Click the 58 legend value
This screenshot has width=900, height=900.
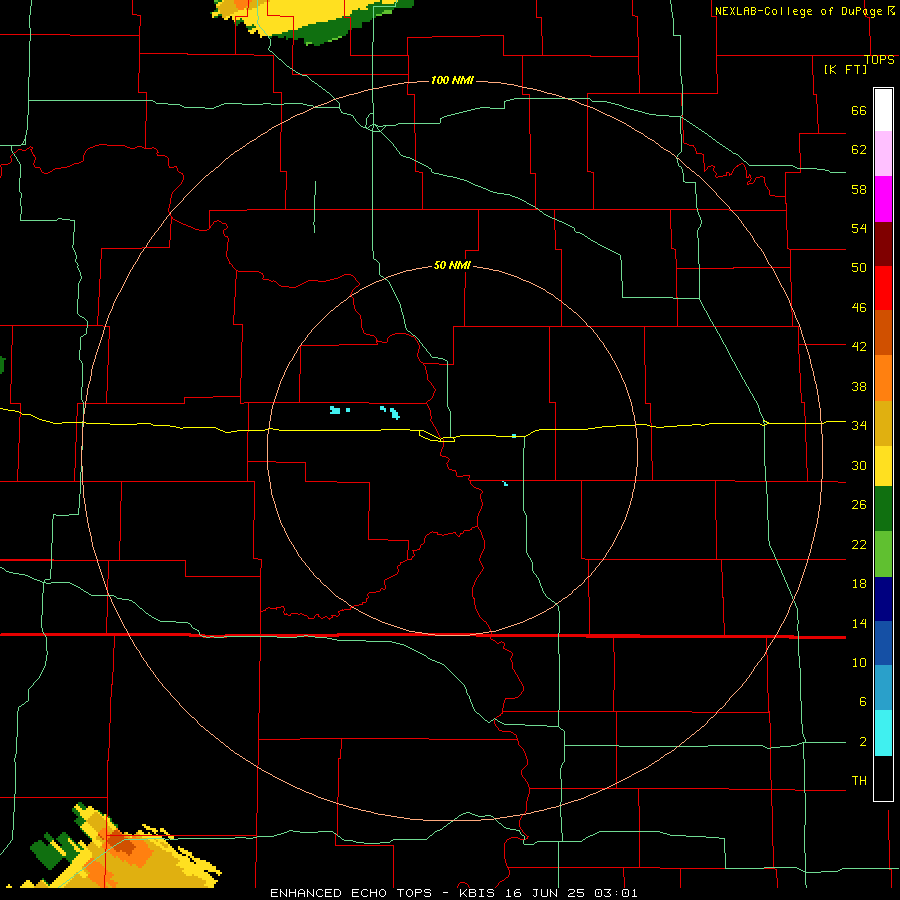click(859, 189)
